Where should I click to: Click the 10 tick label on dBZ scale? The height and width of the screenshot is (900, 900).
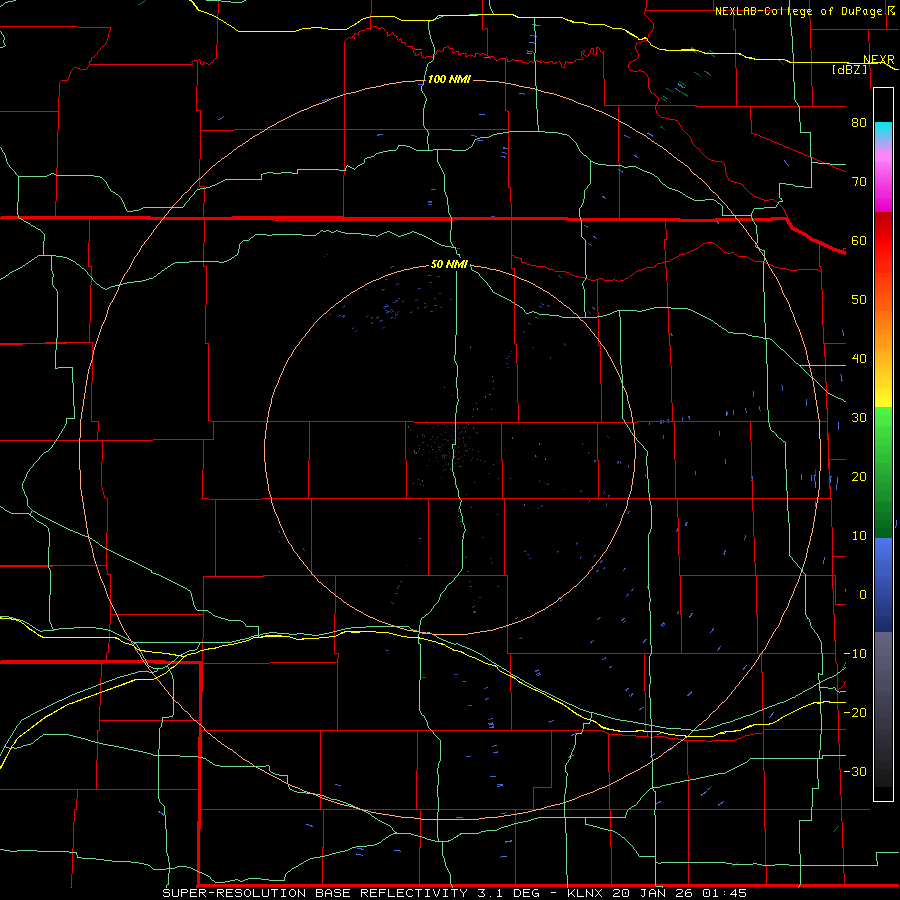click(859, 536)
